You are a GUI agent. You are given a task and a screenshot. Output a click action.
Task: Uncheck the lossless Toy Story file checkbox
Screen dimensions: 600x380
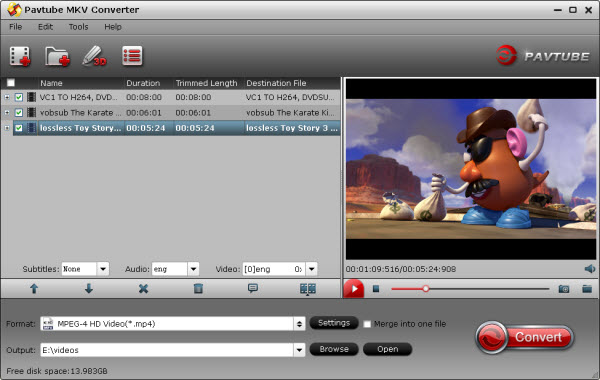(19, 128)
